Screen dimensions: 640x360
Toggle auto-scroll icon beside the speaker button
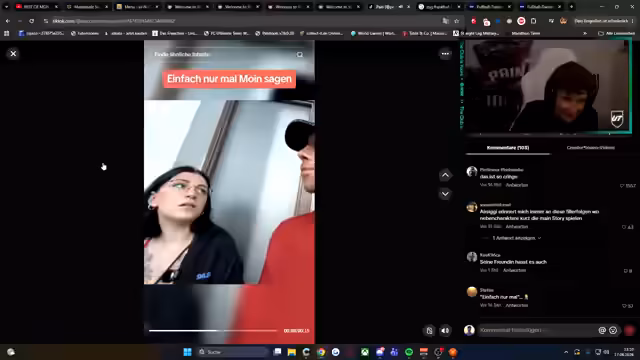(x=429, y=331)
